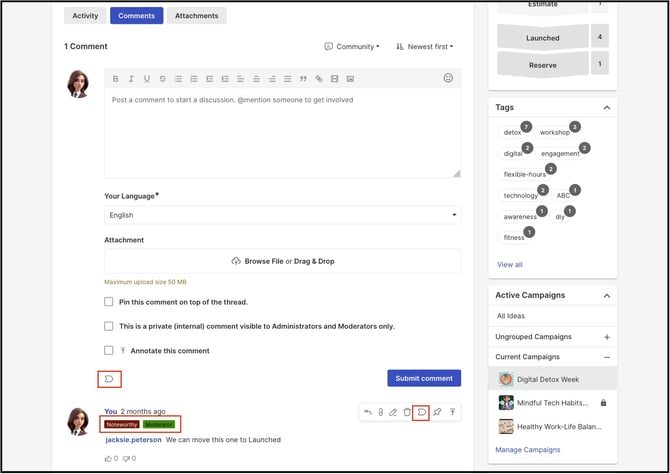Open the Attachments tab
The width and height of the screenshot is (670, 474).
click(197, 16)
